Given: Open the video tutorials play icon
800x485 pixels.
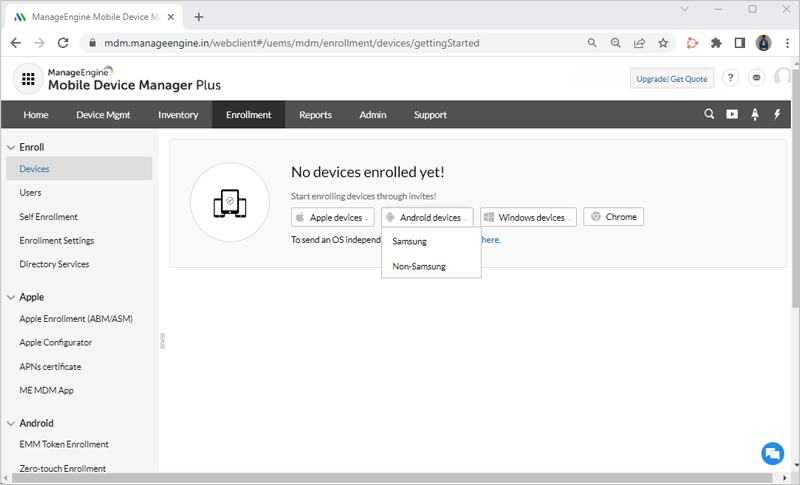Looking at the screenshot, I should click(x=732, y=114).
